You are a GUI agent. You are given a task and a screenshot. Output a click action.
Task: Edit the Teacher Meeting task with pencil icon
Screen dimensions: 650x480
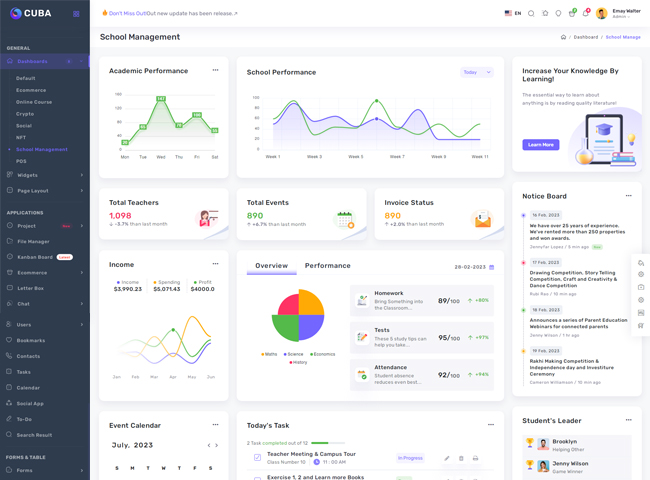447,458
